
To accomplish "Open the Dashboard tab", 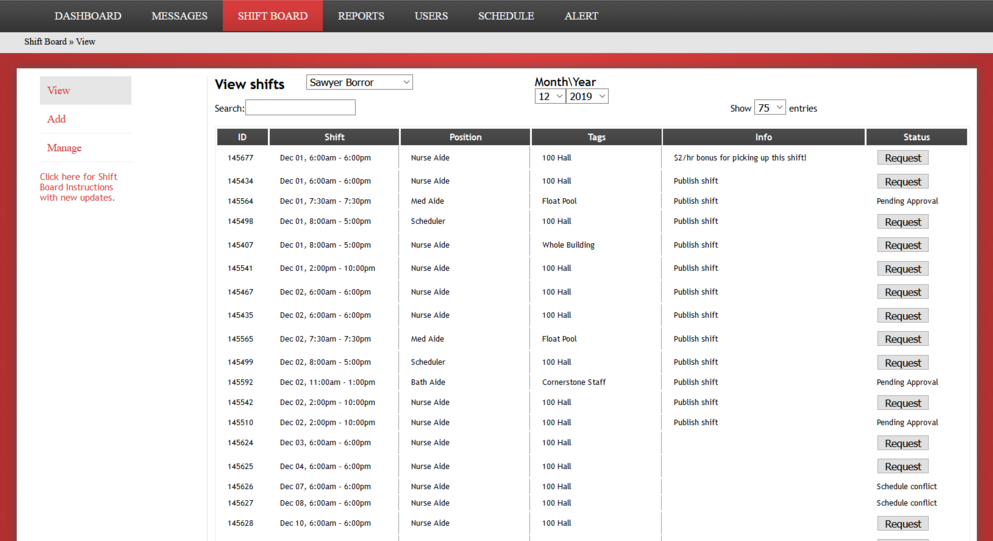I will [88, 16].
